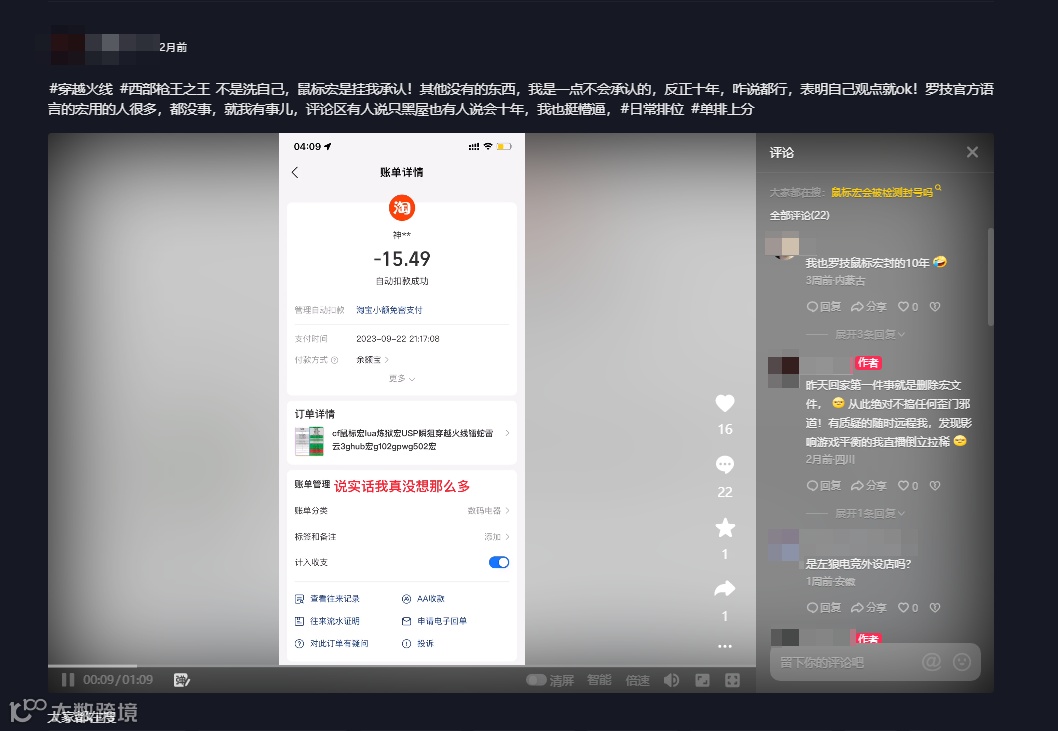1058x731 pixels.
Task: Open the #单排上分 hashtag
Action: click(723, 109)
